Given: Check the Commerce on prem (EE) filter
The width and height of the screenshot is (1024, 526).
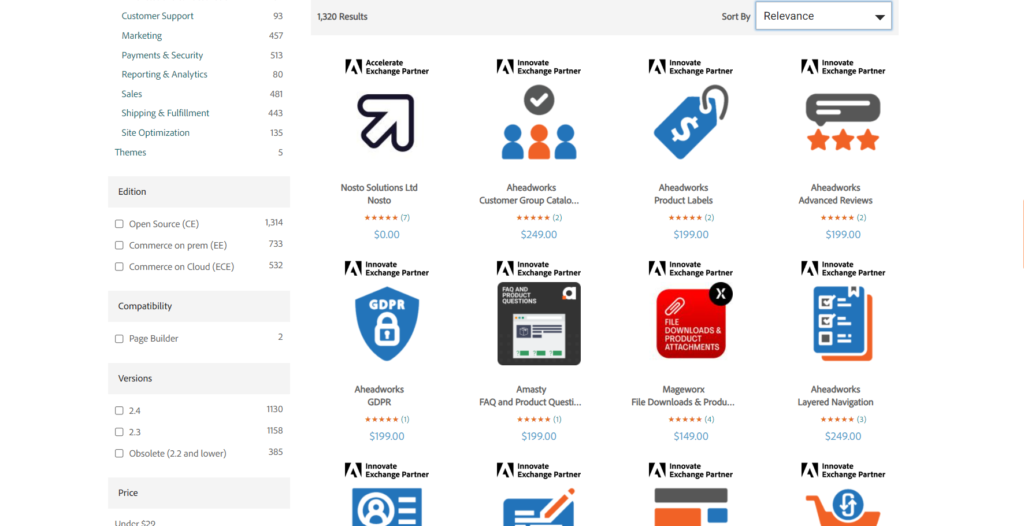Looking at the screenshot, I should click(119, 245).
